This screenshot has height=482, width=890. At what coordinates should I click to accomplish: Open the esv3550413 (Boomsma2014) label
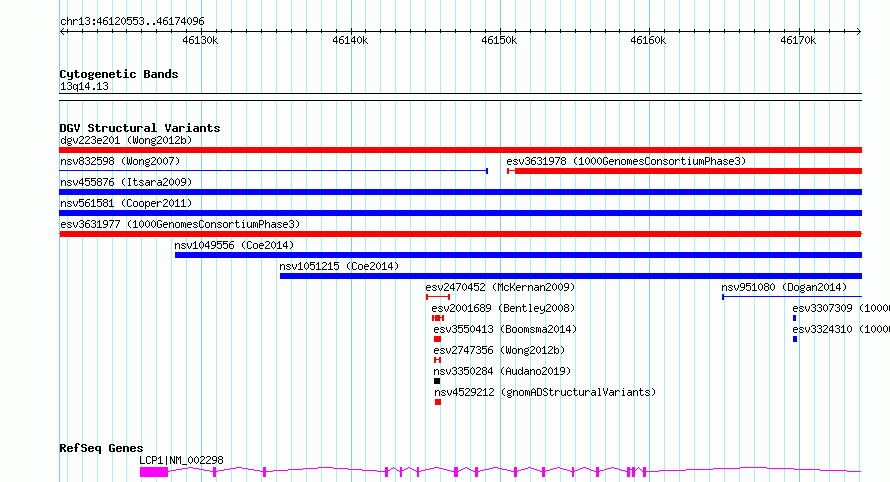(505, 329)
